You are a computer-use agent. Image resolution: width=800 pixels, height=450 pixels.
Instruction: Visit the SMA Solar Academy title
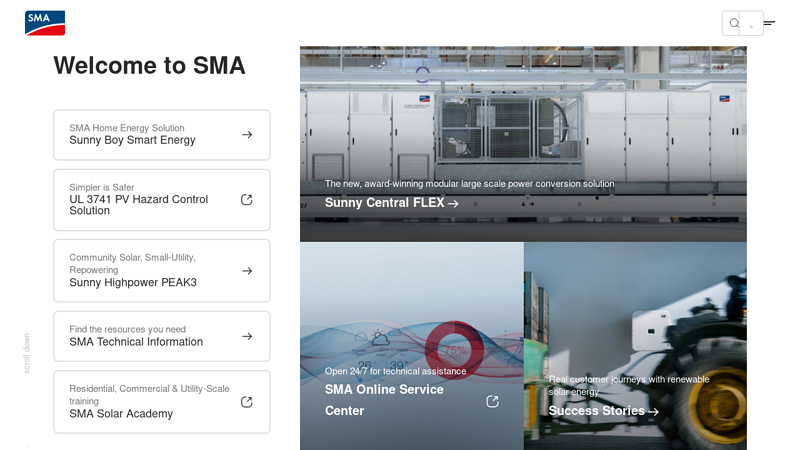pyautogui.click(x=121, y=414)
